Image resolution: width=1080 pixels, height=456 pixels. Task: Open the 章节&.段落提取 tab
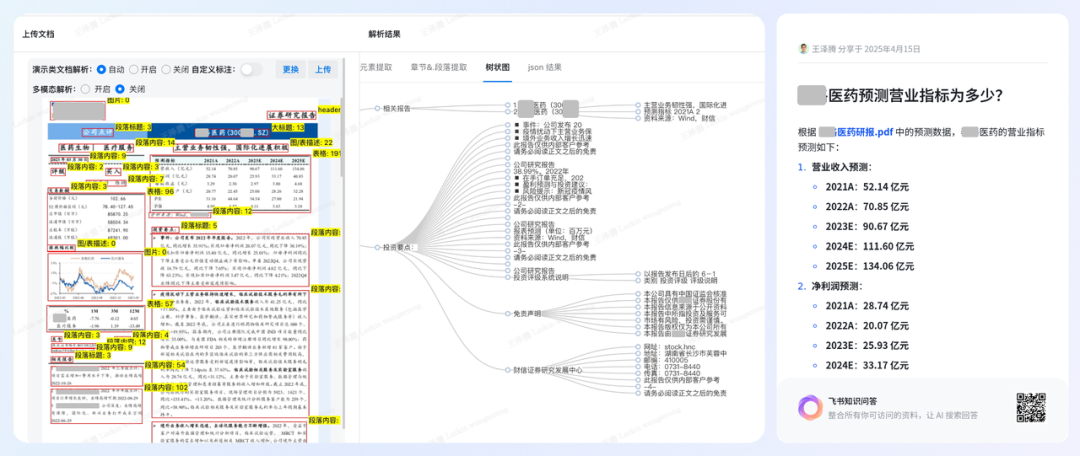pos(438,68)
